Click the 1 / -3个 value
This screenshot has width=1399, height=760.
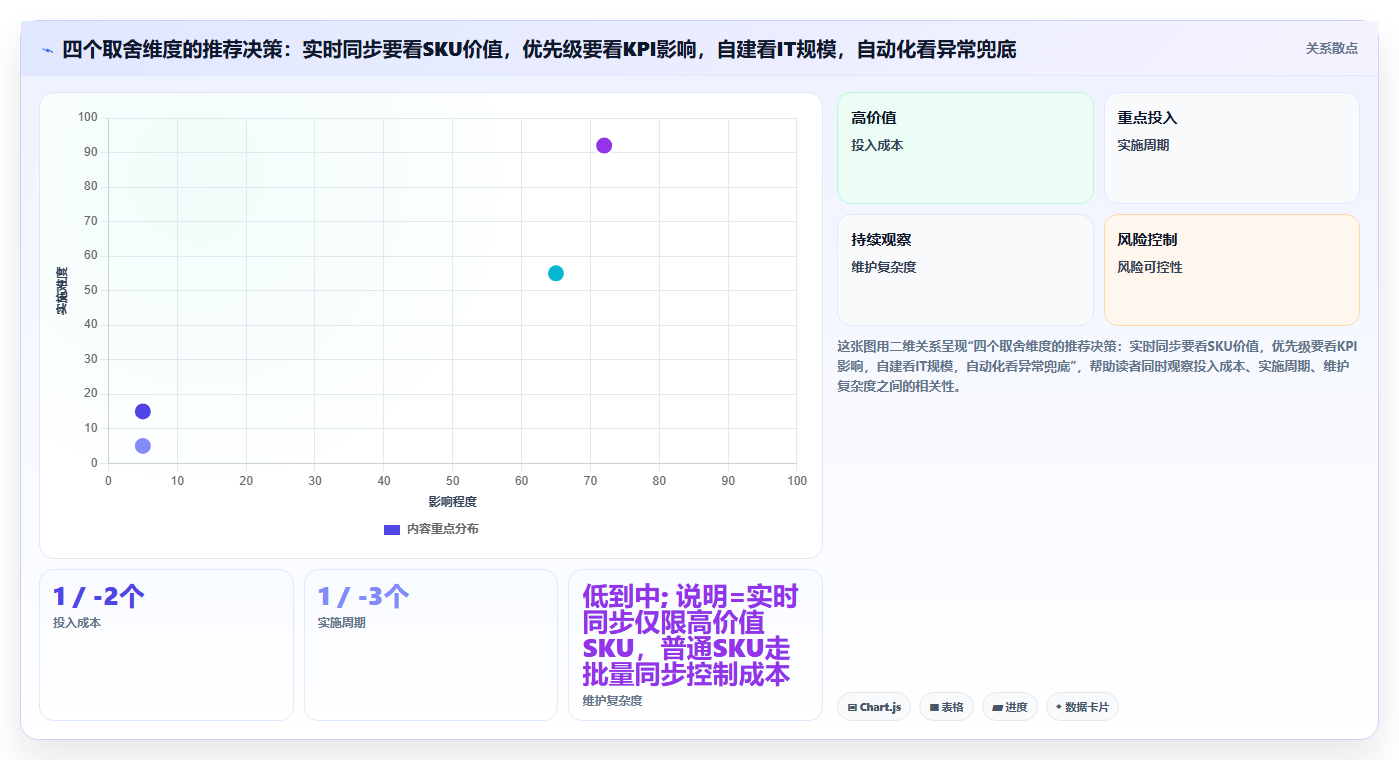[363, 597]
